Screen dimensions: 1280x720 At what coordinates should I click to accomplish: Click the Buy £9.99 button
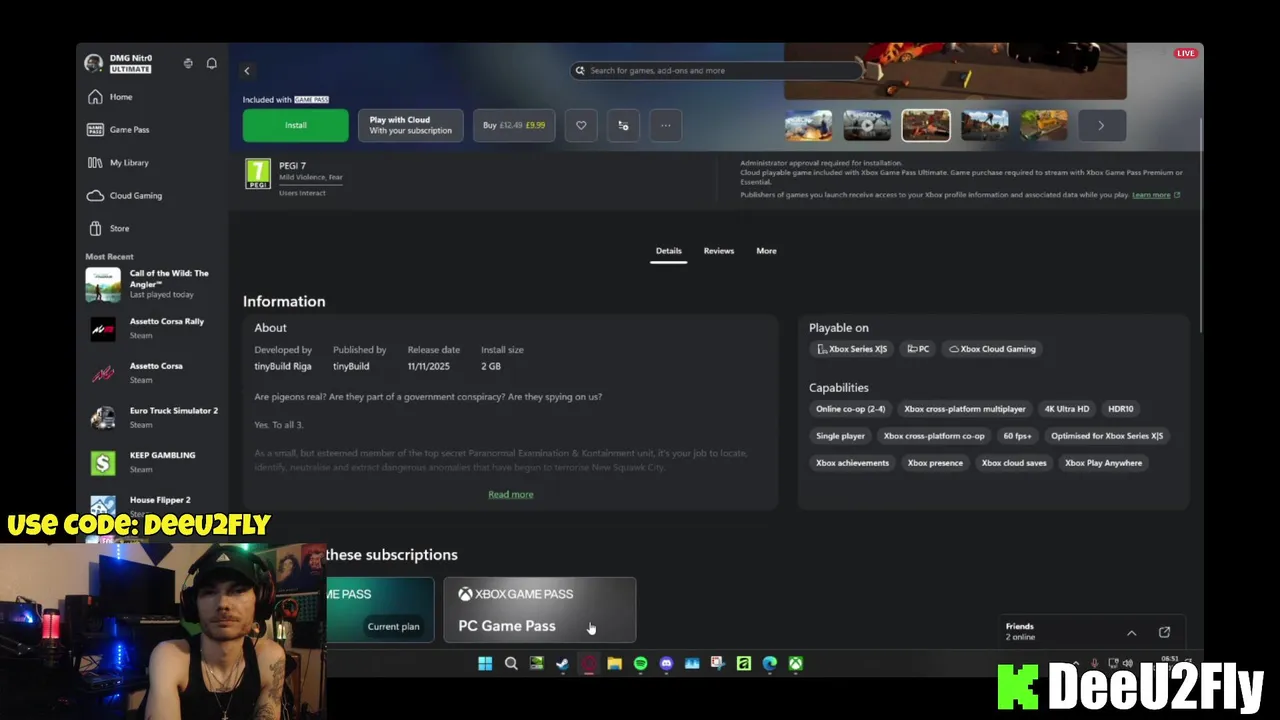(514, 125)
